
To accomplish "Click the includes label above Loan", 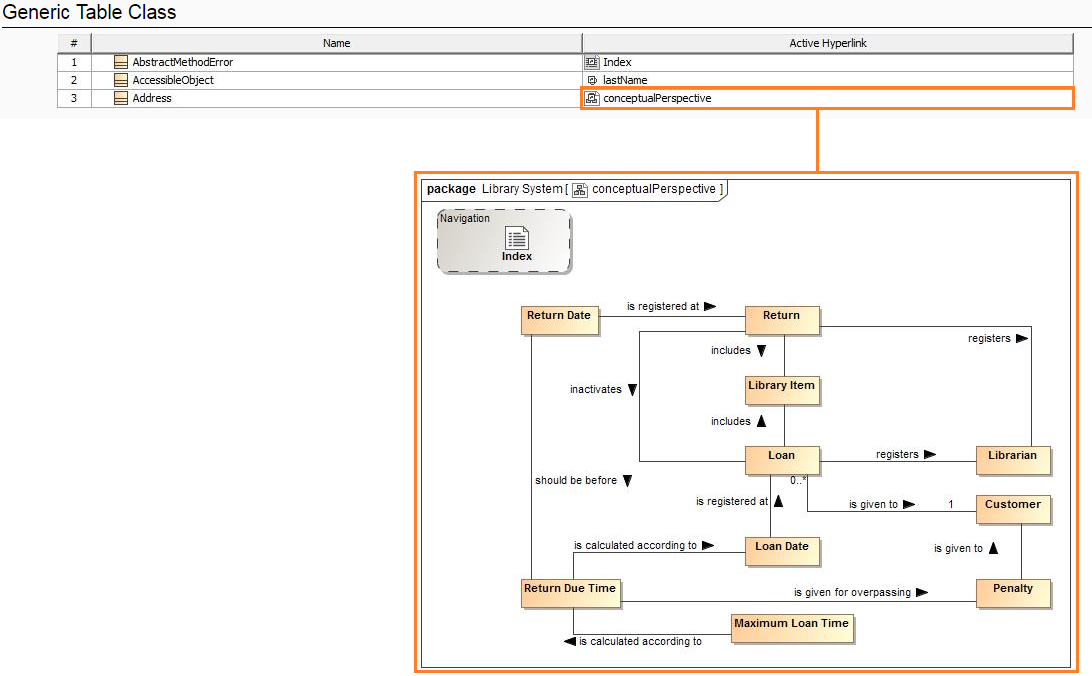I will coord(731,421).
